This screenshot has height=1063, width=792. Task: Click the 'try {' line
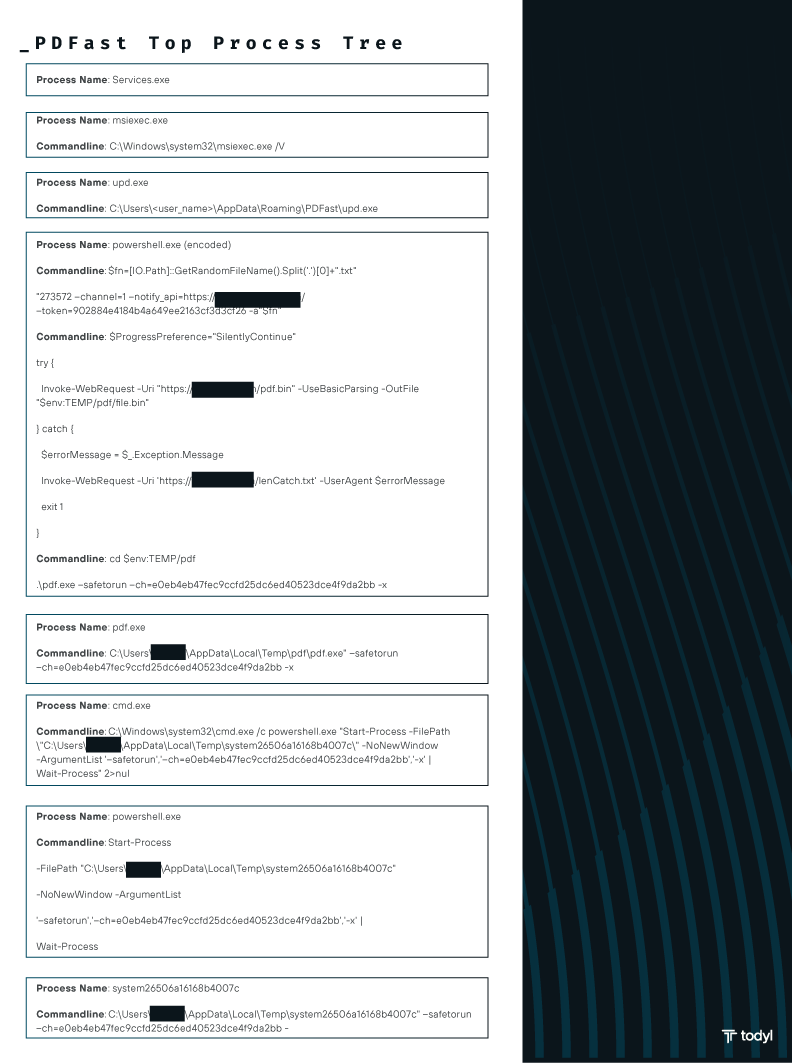45,363
